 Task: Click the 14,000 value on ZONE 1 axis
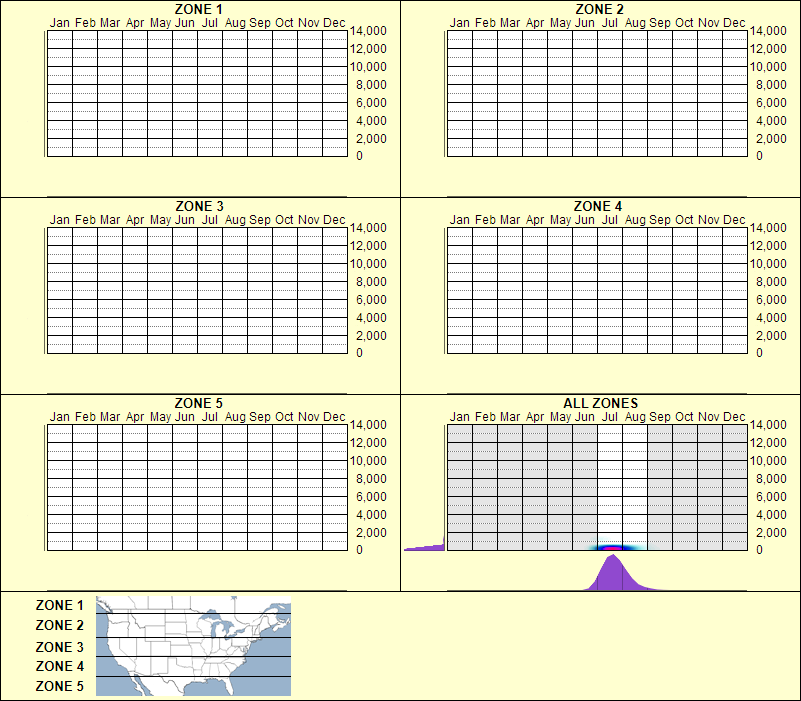(368, 31)
